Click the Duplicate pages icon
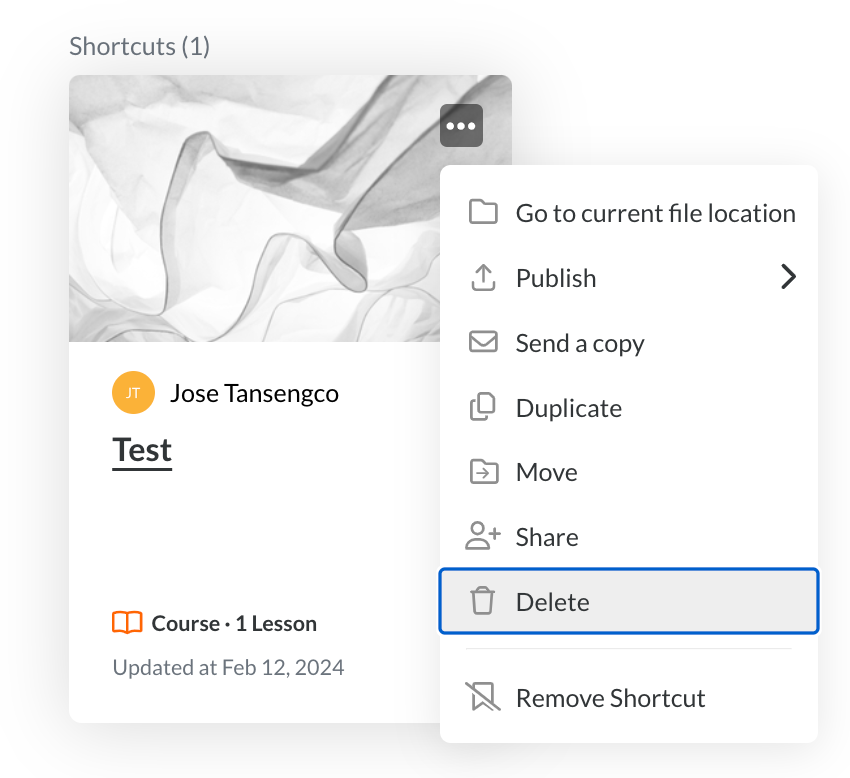Image resolution: width=850 pixels, height=778 pixels. click(483, 408)
